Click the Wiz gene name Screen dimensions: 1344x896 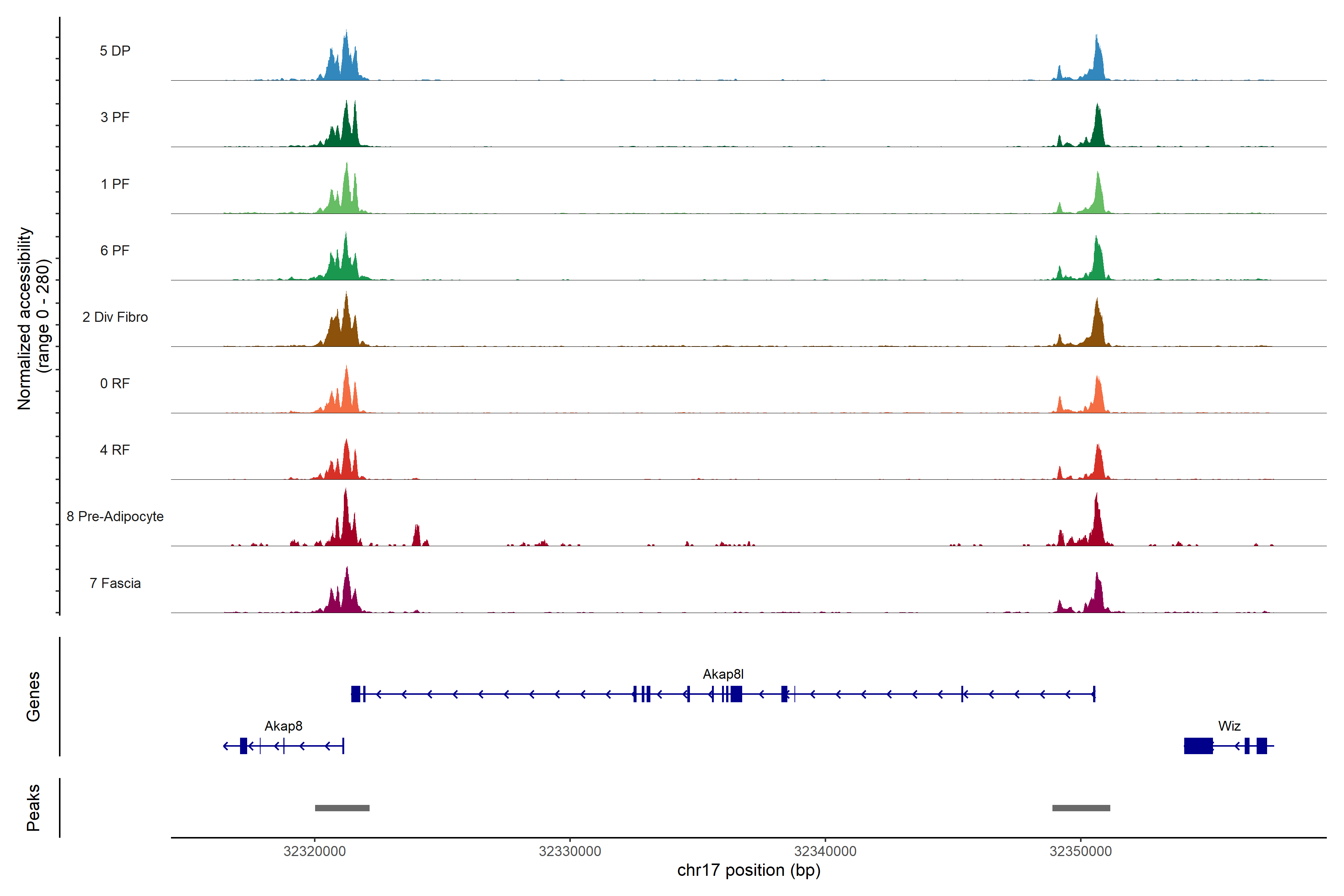click(1229, 726)
